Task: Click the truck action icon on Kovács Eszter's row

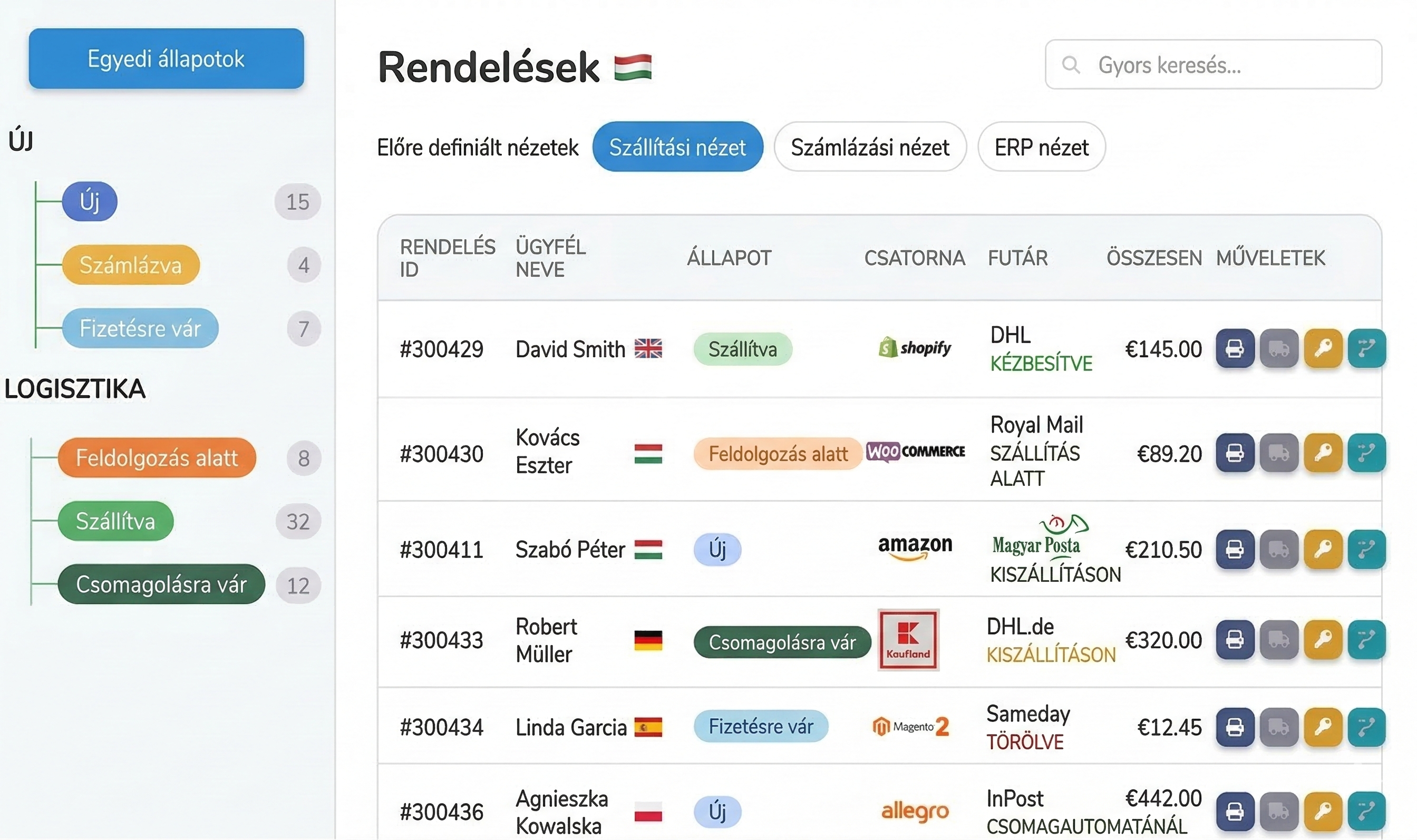Action: pos(1279,453)
